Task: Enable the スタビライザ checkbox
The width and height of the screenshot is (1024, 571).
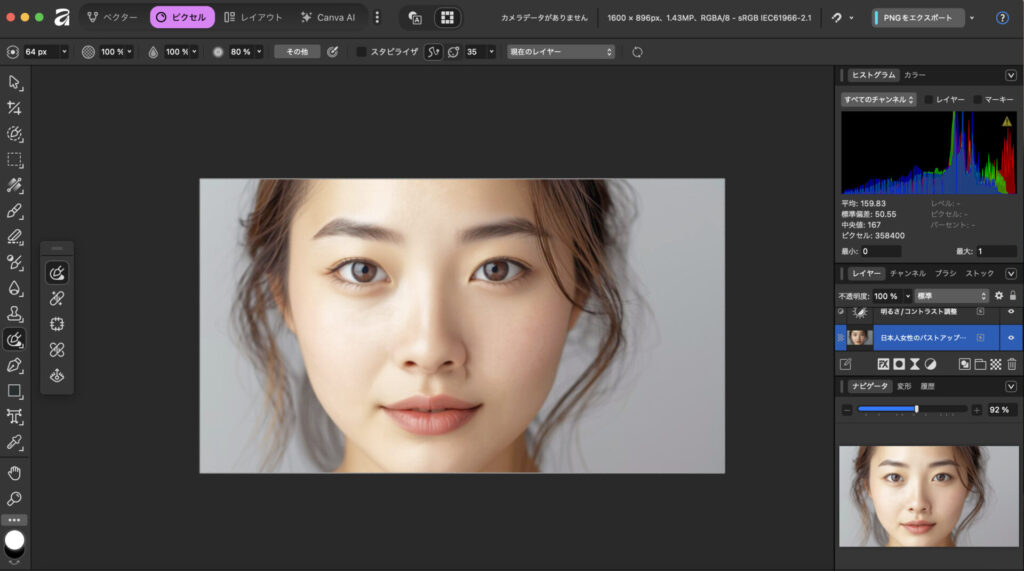Action: (x=362, y=52)
